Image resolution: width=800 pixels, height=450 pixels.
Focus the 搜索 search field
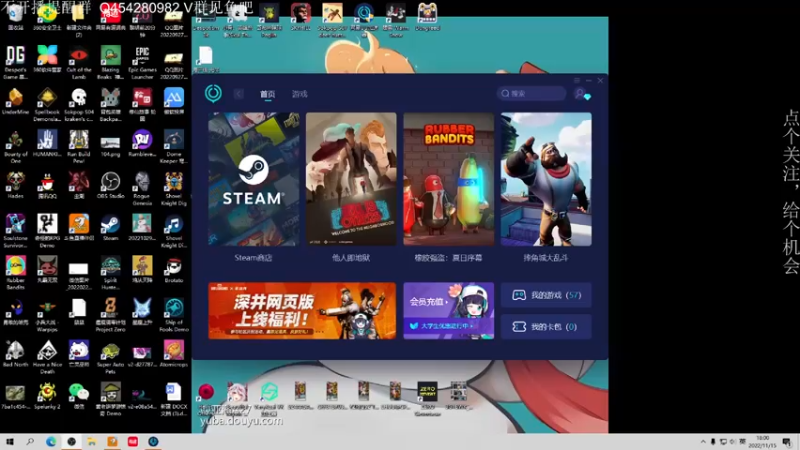tap(531, 93)
